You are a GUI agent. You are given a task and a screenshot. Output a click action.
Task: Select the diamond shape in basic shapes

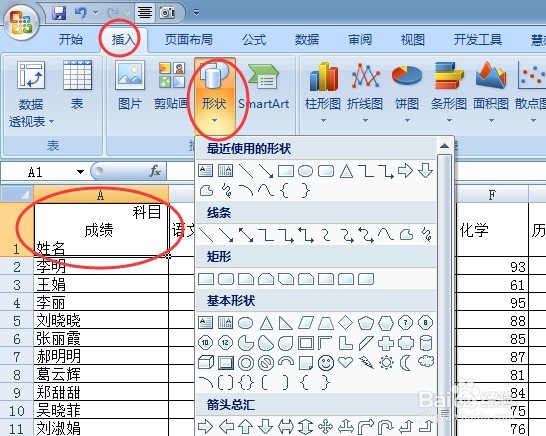[x=345, y=323]
